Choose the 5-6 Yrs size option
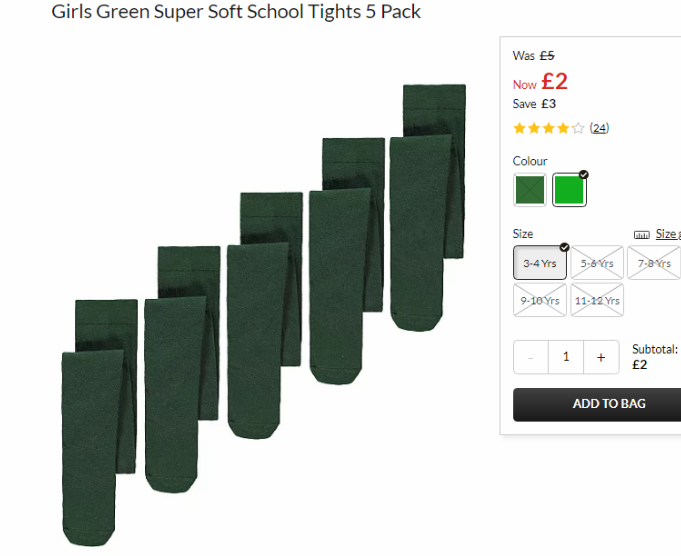Image resolution: width=681 pixels, height=556 pixels. 597,263
